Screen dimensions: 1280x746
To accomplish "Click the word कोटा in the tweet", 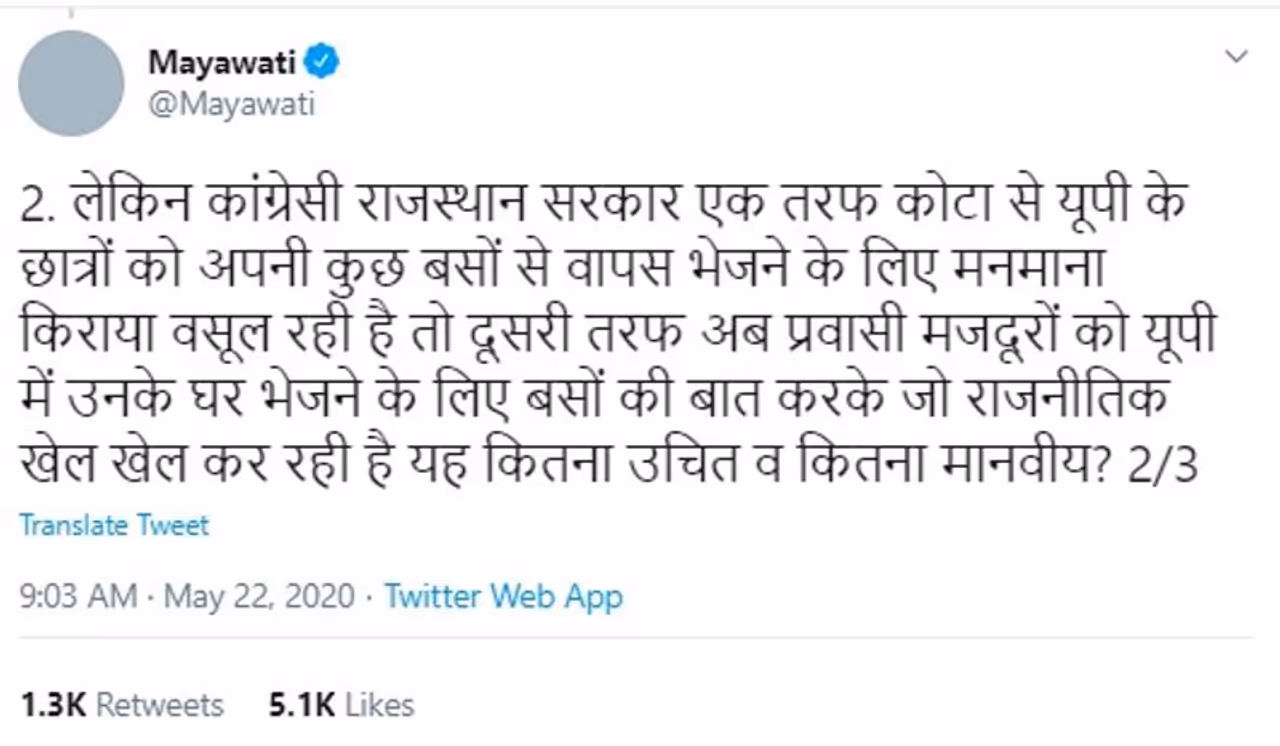I will (x=935, y=207).
